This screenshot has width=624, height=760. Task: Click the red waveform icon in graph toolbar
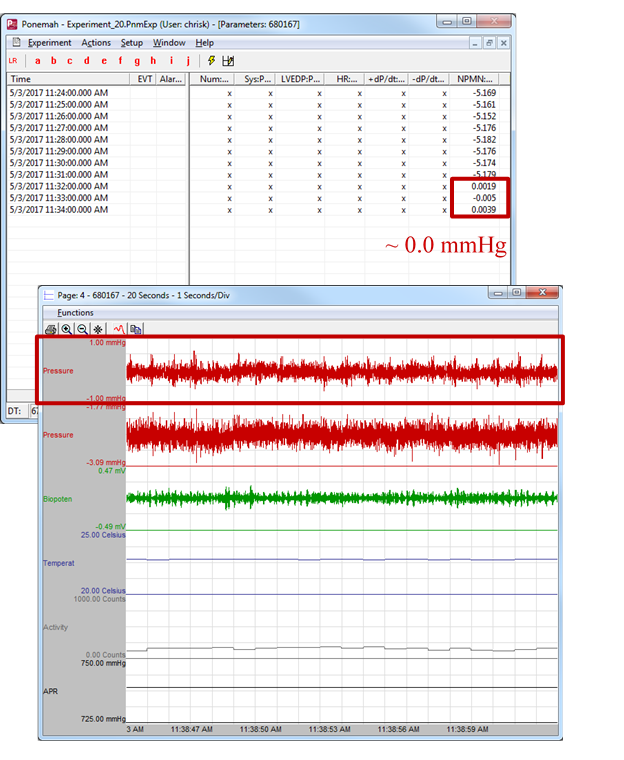click(119, 330)
